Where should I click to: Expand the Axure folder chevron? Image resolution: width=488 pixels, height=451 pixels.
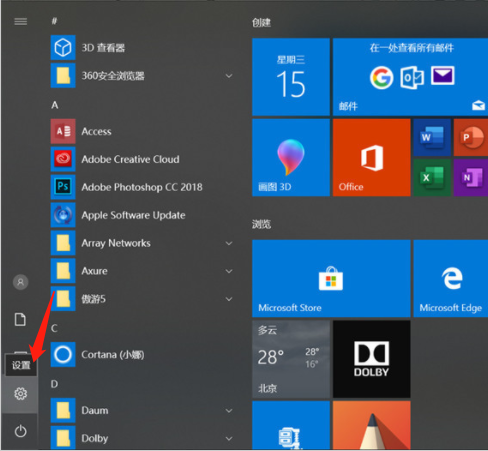pyautogui.click(x=229, y=271)
